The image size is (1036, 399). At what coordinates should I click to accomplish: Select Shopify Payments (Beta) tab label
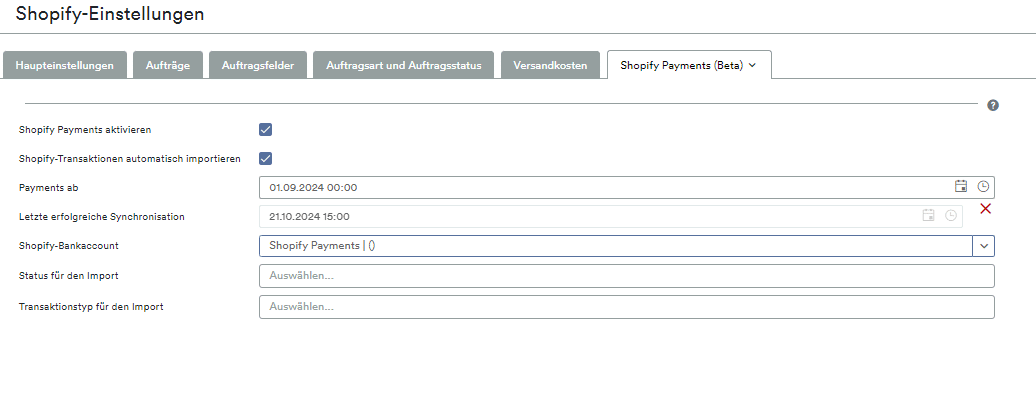(682, 65)
